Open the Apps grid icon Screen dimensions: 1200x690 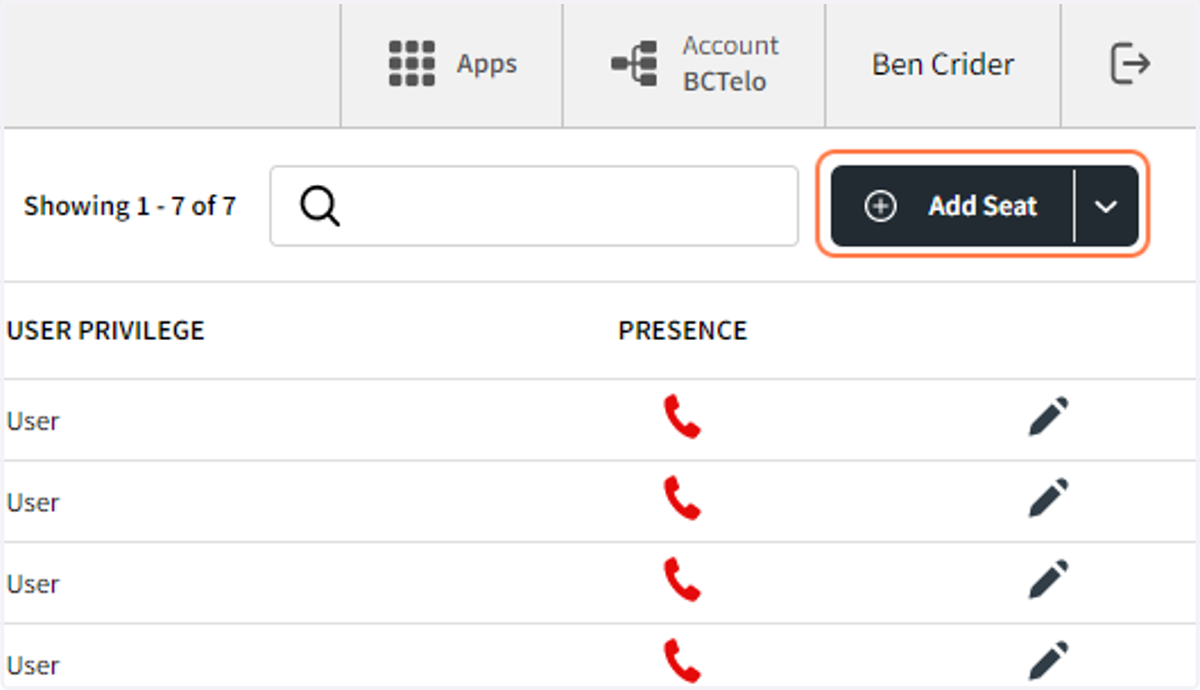[412, 64]
